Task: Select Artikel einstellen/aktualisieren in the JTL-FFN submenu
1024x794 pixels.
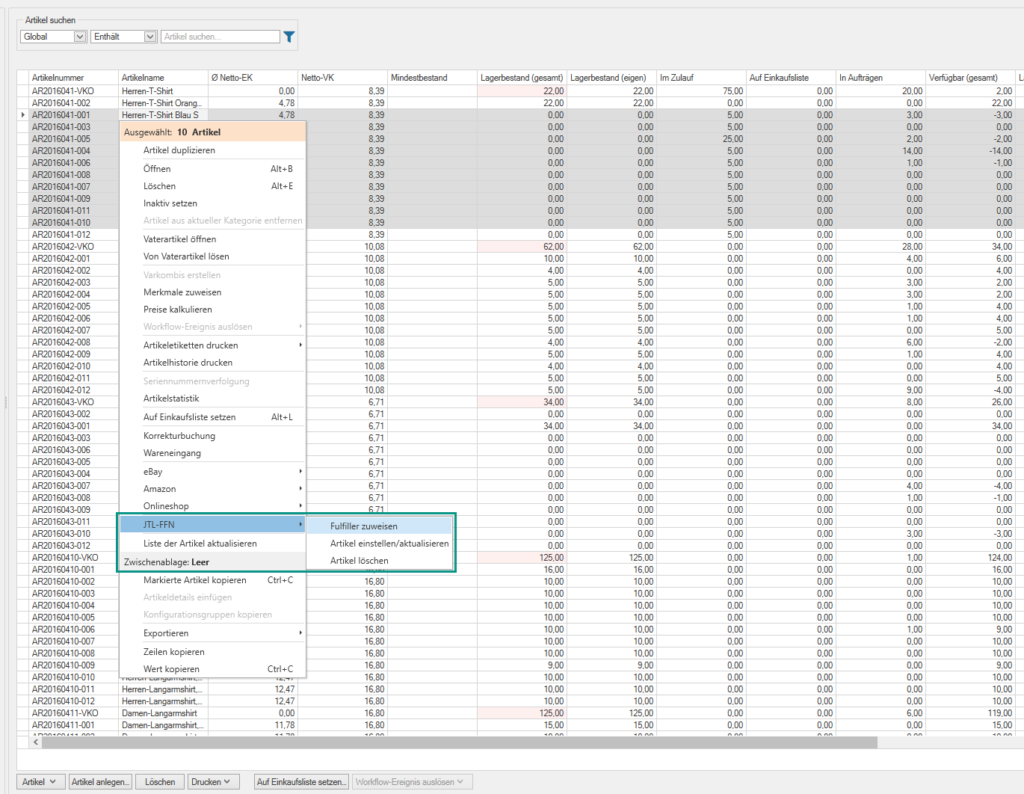Action: pos(389,543)
